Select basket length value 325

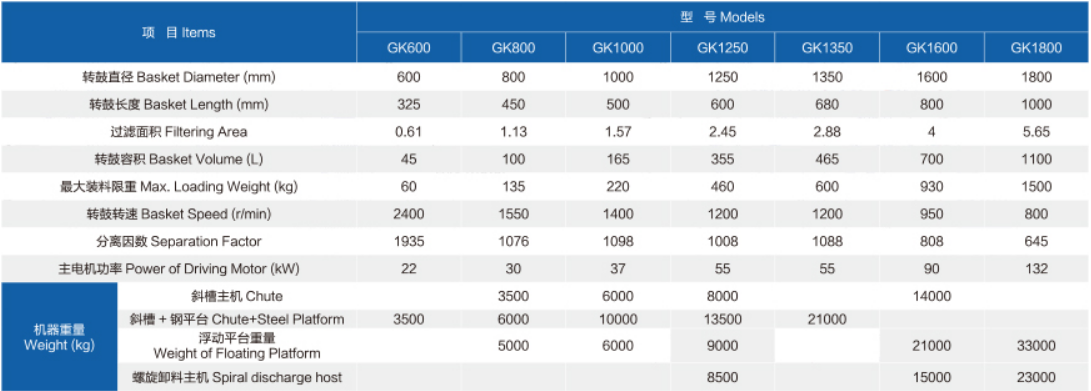(x=409, y=104)
